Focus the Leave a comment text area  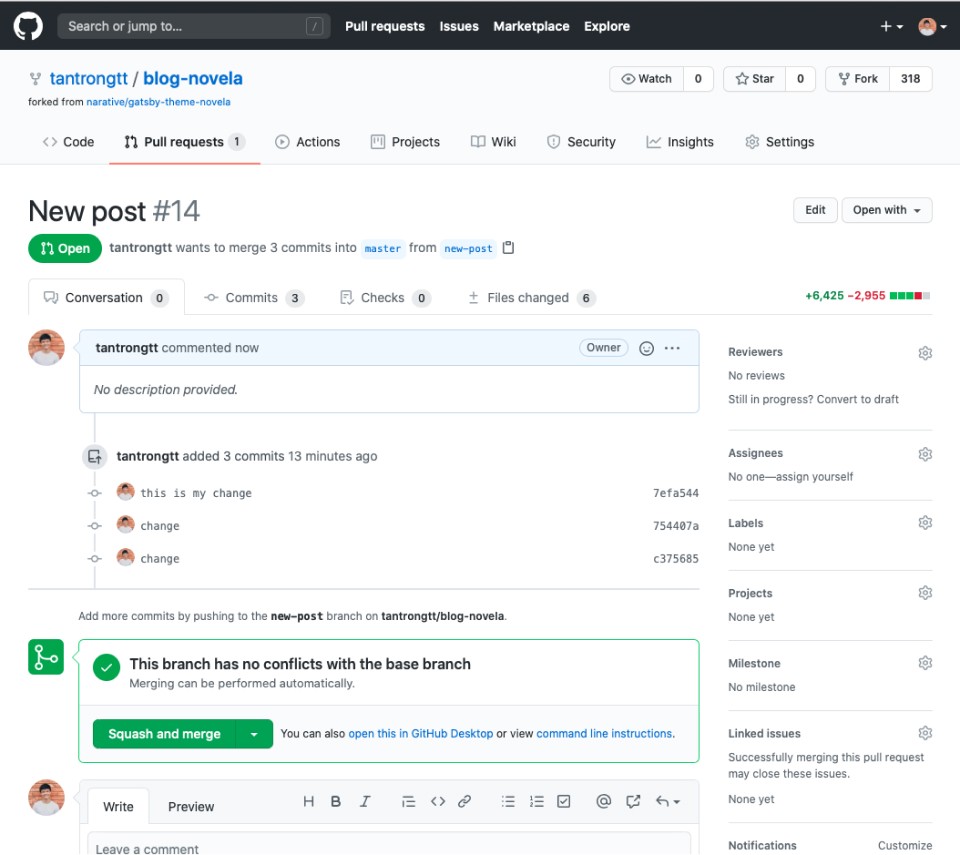(389, 844)
